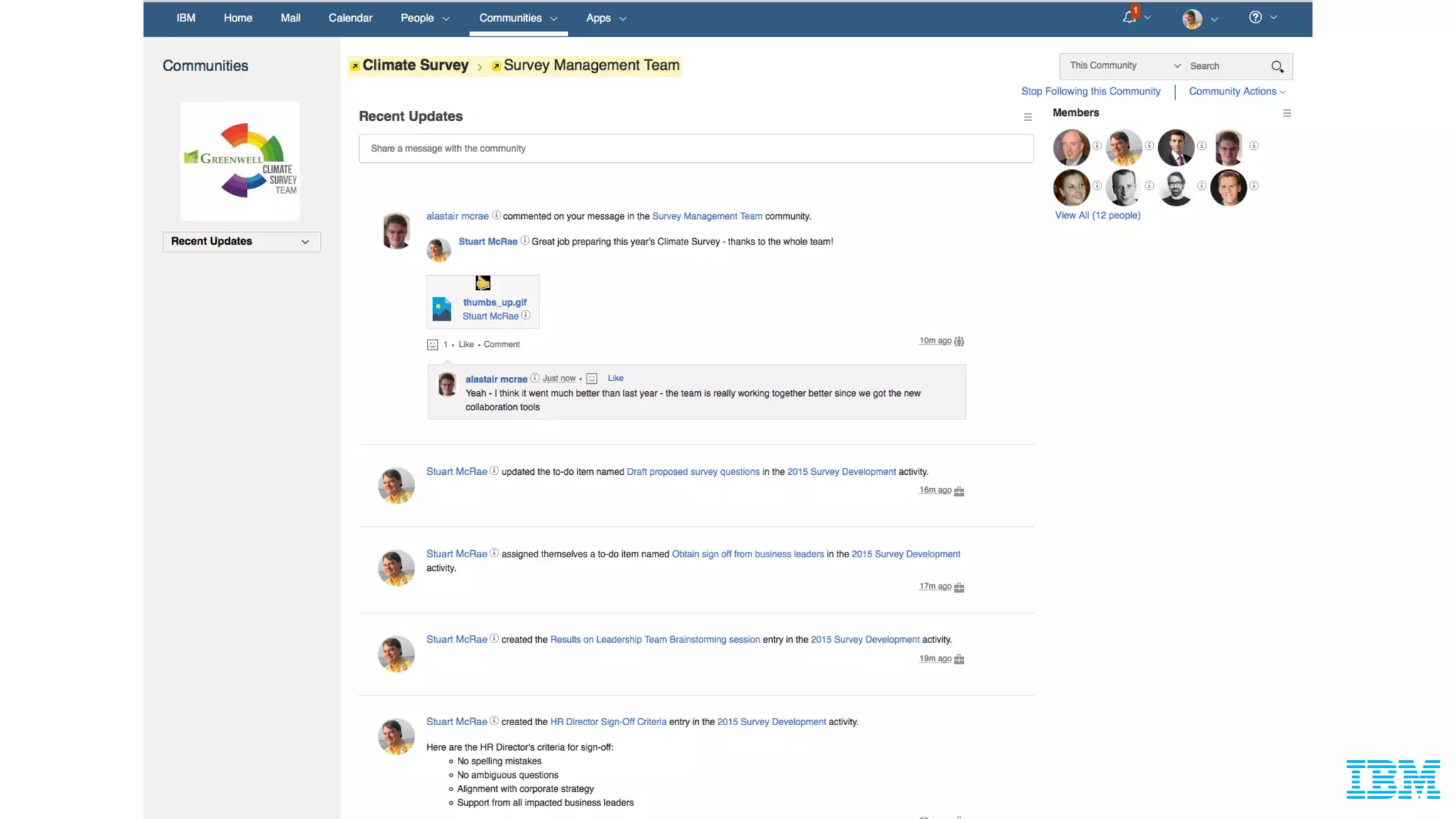Click the Share a message input field

tap(695, 149)
